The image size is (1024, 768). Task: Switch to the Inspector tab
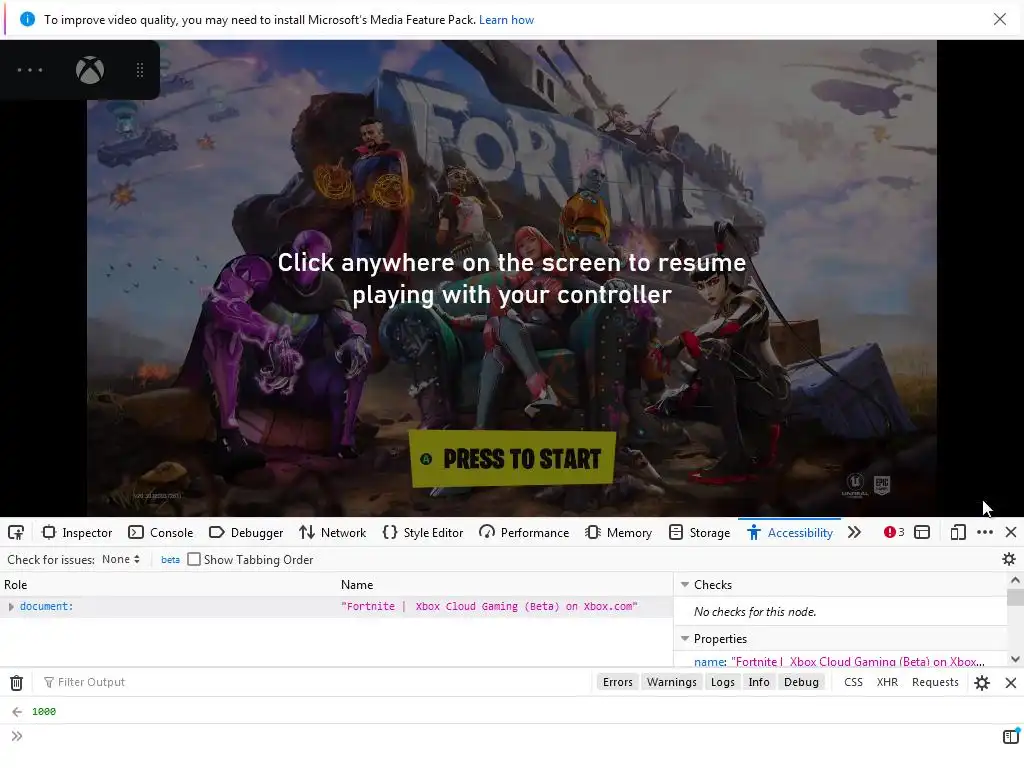point(77,532)
